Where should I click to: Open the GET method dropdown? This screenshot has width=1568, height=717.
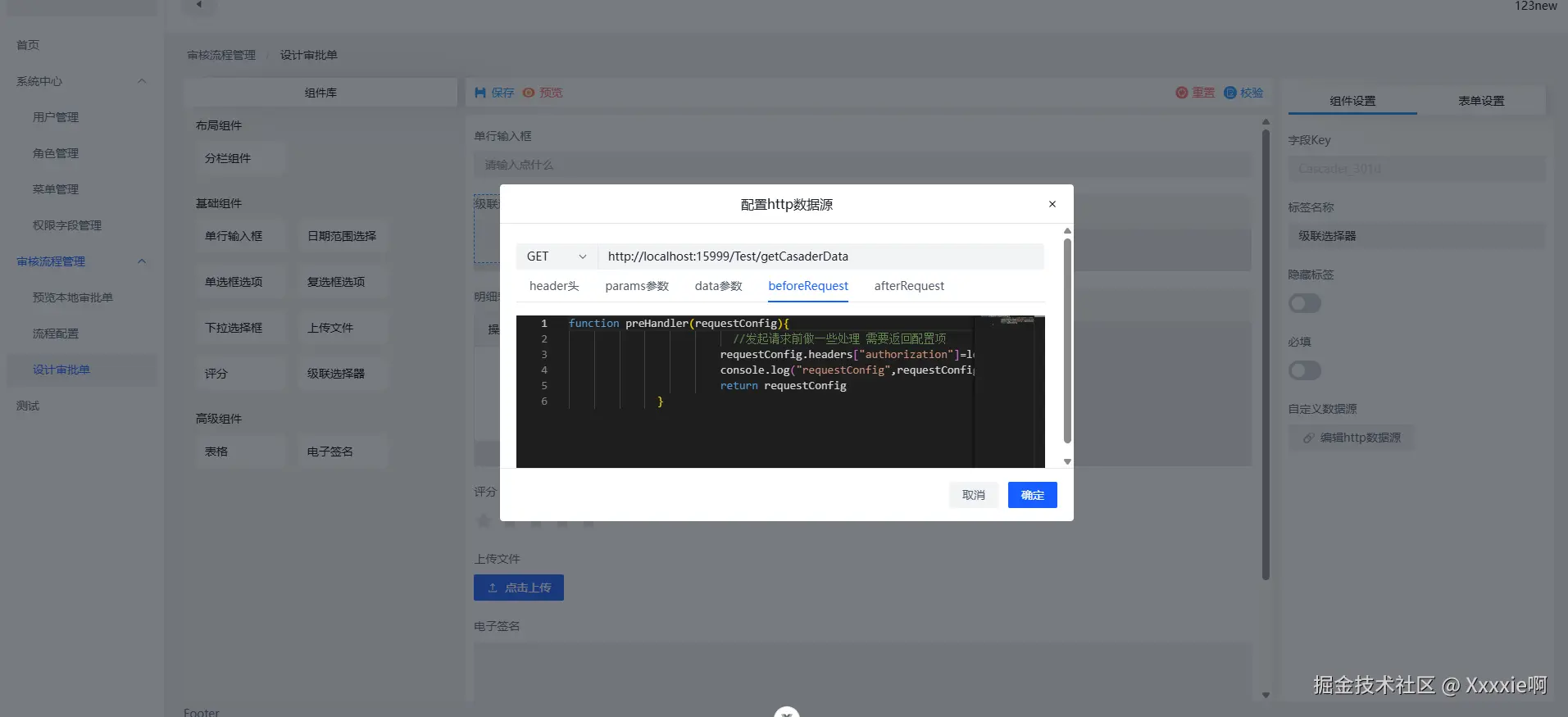click(557, 256)
